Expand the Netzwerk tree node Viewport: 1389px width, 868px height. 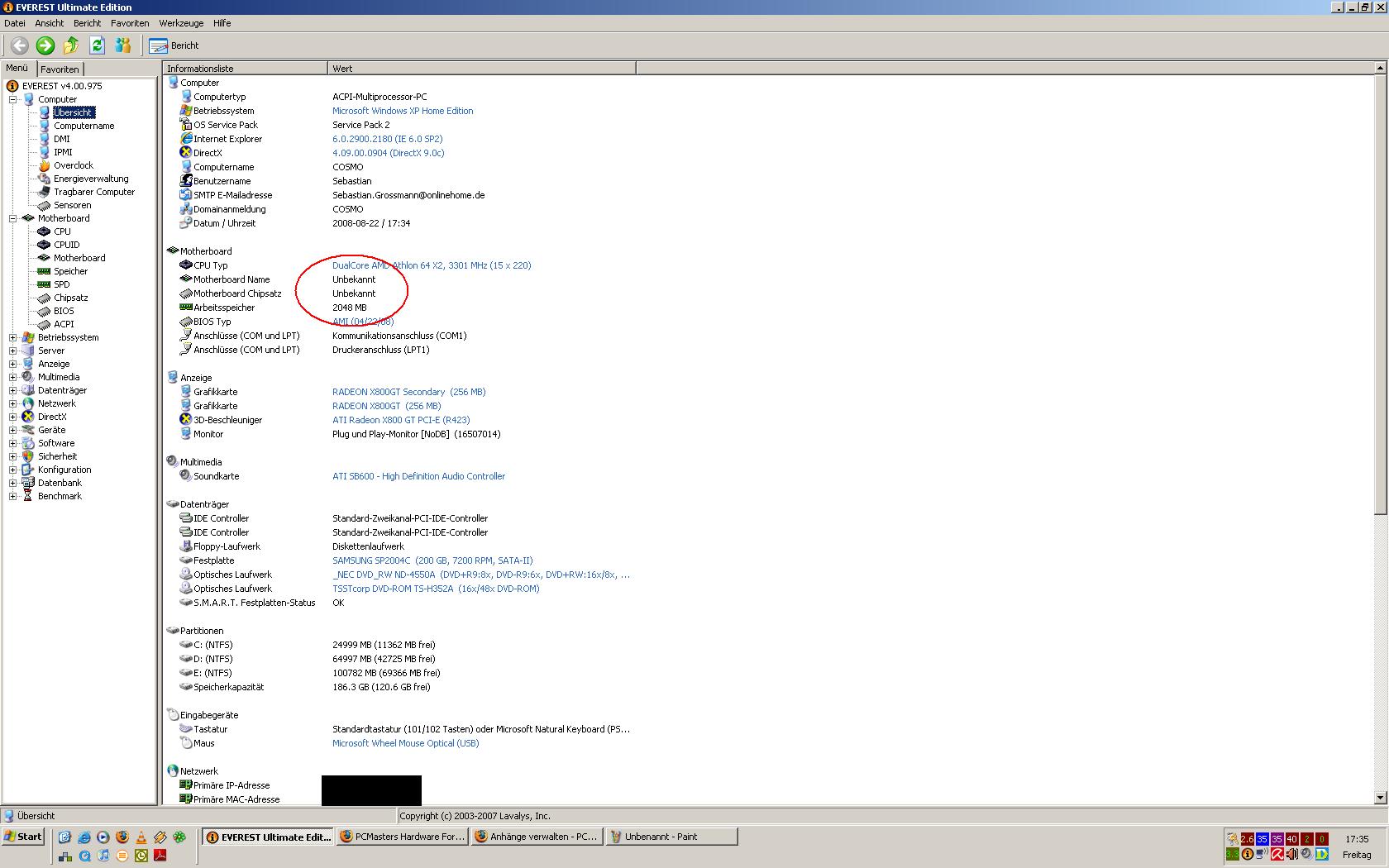tap(13, 403)
